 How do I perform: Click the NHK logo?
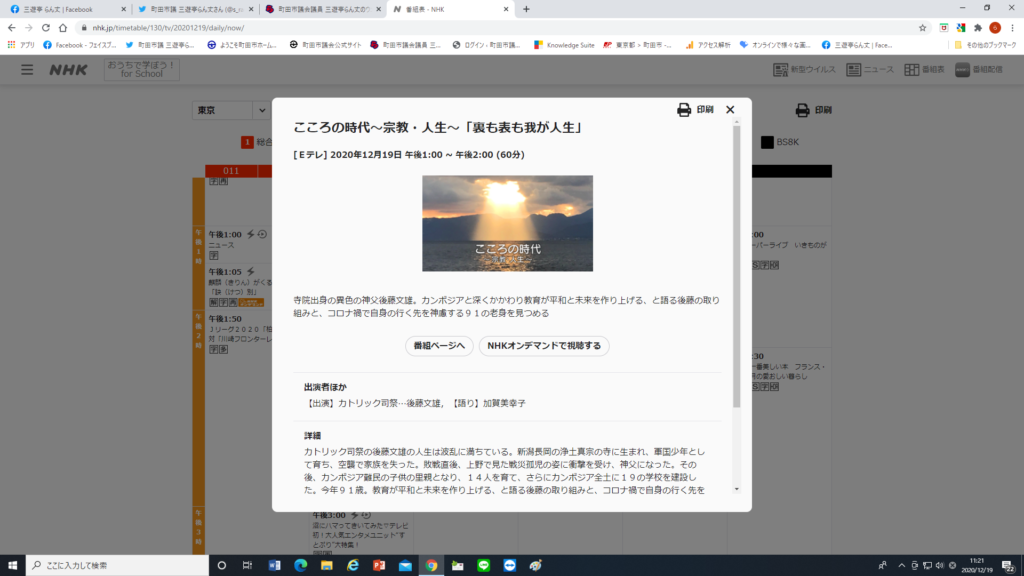(x=68, y=69)
